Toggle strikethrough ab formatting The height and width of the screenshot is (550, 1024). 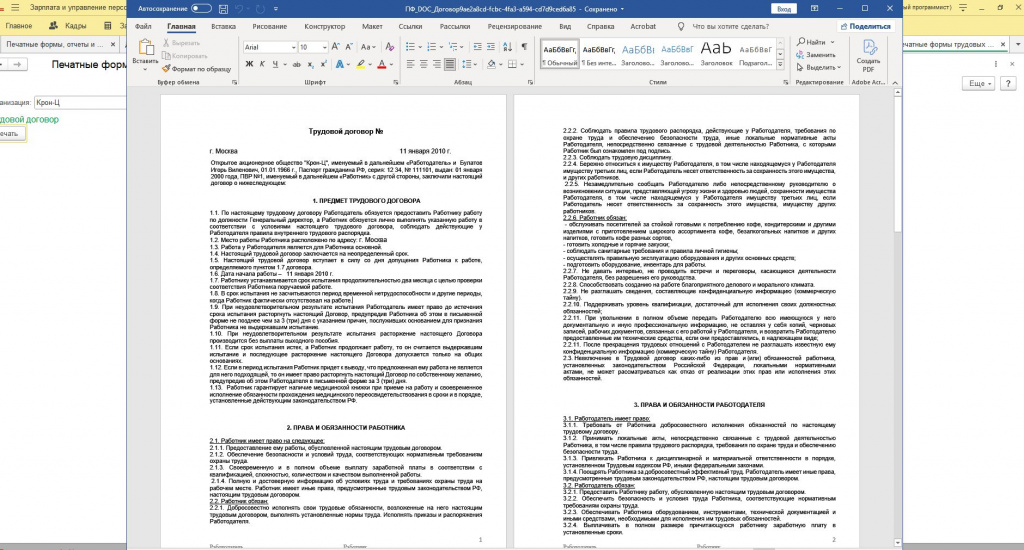point(296,64)
